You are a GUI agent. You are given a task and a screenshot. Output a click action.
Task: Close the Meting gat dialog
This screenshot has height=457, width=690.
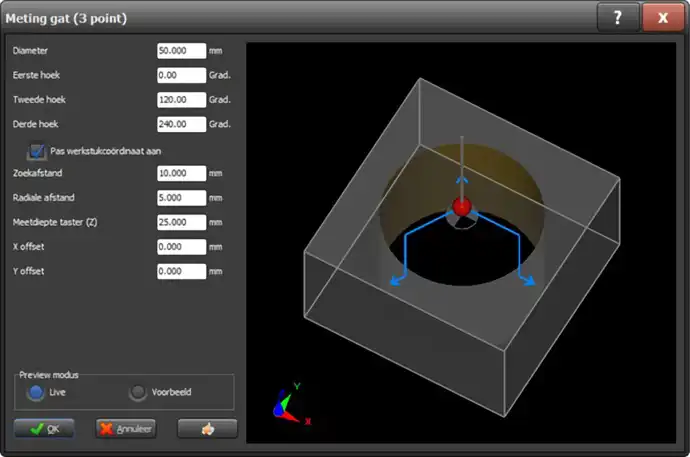(663, 18)
